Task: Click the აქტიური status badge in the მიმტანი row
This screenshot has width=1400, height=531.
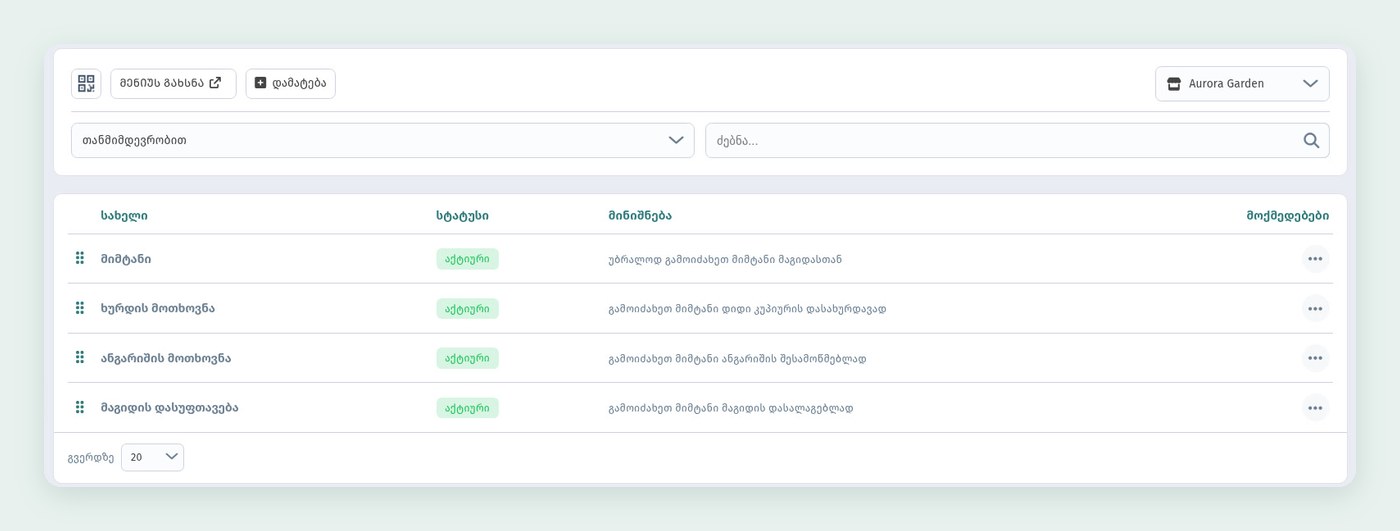Action: pos(467,259)
